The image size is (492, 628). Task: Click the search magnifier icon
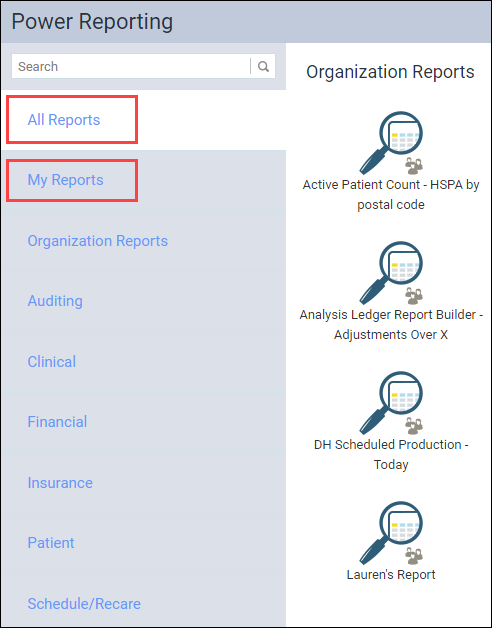click(263, 66)
